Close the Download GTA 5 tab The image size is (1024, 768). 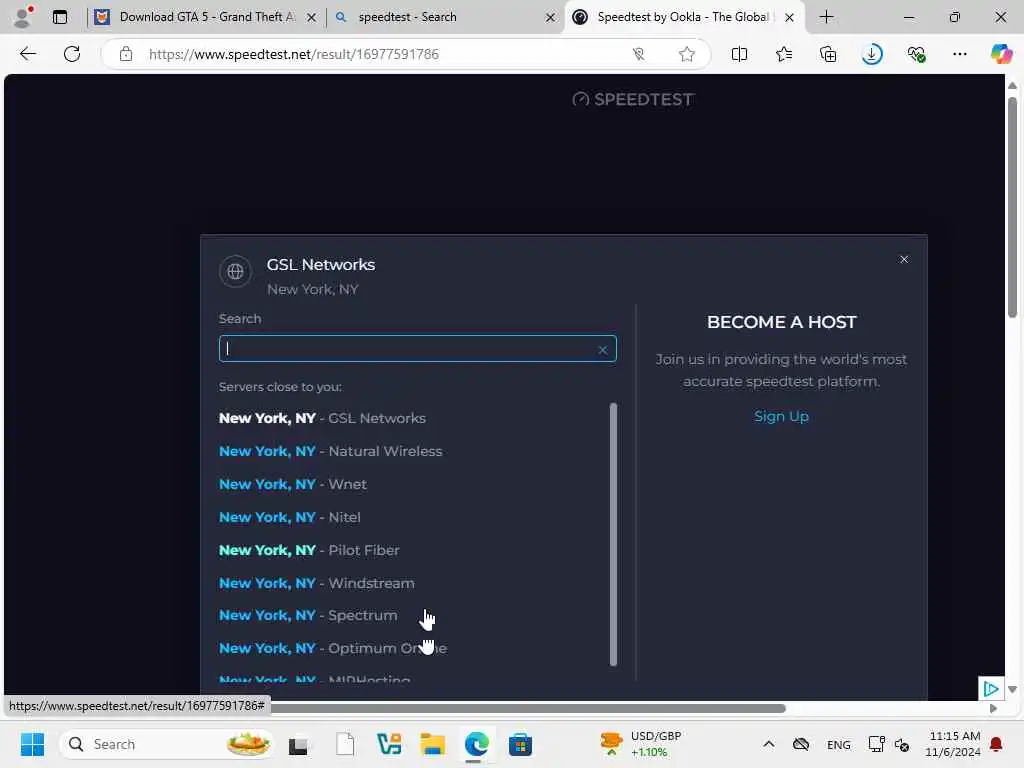coord(312,18)
